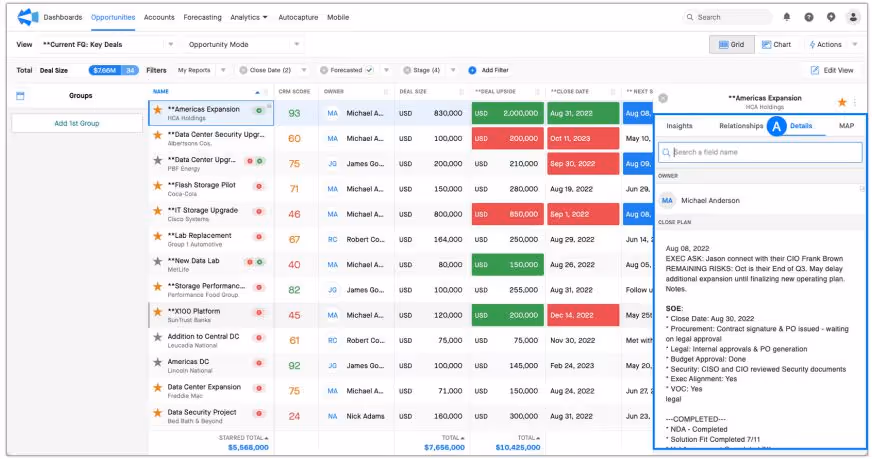This screenshot has width=872, height=459.
Task: Click the Clari logo in the top bar
Action: 27,17
